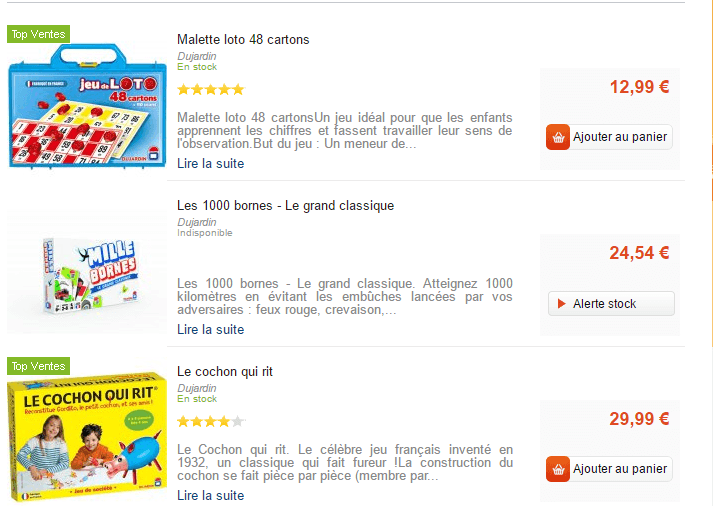Viewport: 713px width, 506px height.
Task: Open the Le cochon qui rit title link
Action: (225, 372)
